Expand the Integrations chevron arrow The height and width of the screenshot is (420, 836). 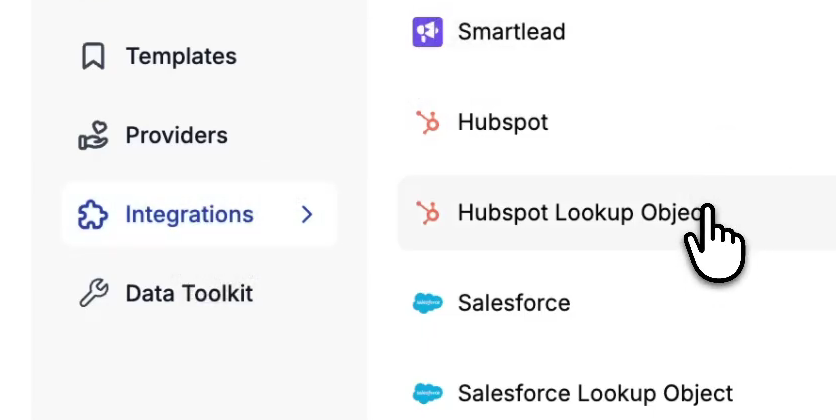click(x=307, y=215)
